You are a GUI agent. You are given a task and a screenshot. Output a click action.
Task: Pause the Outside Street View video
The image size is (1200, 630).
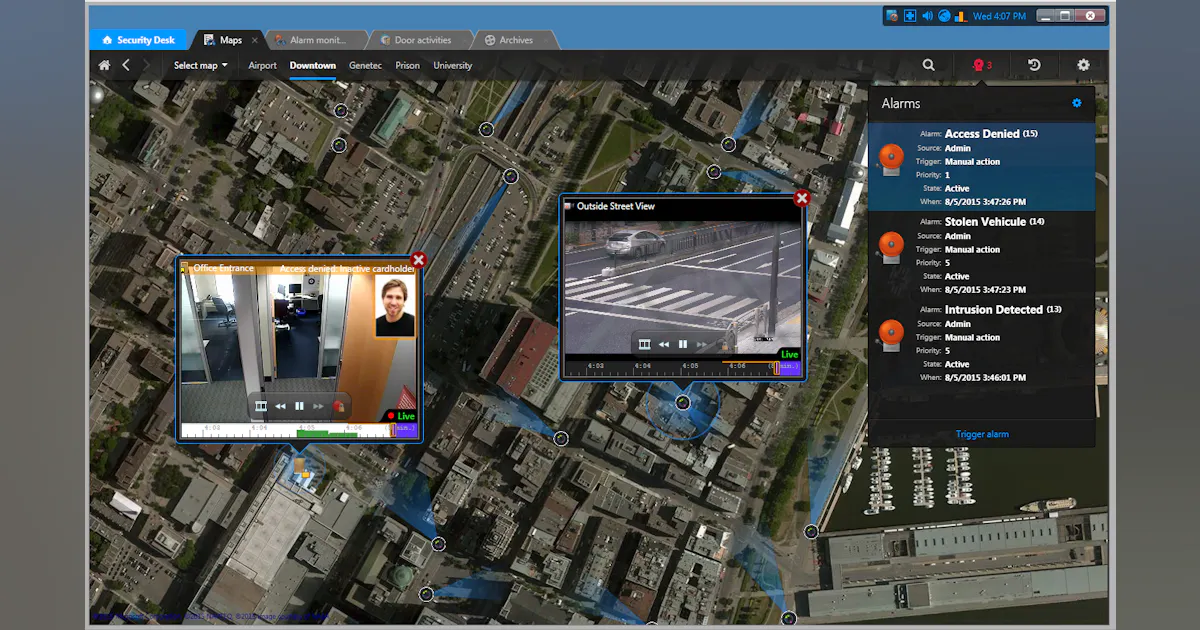[x=683, y=344]
